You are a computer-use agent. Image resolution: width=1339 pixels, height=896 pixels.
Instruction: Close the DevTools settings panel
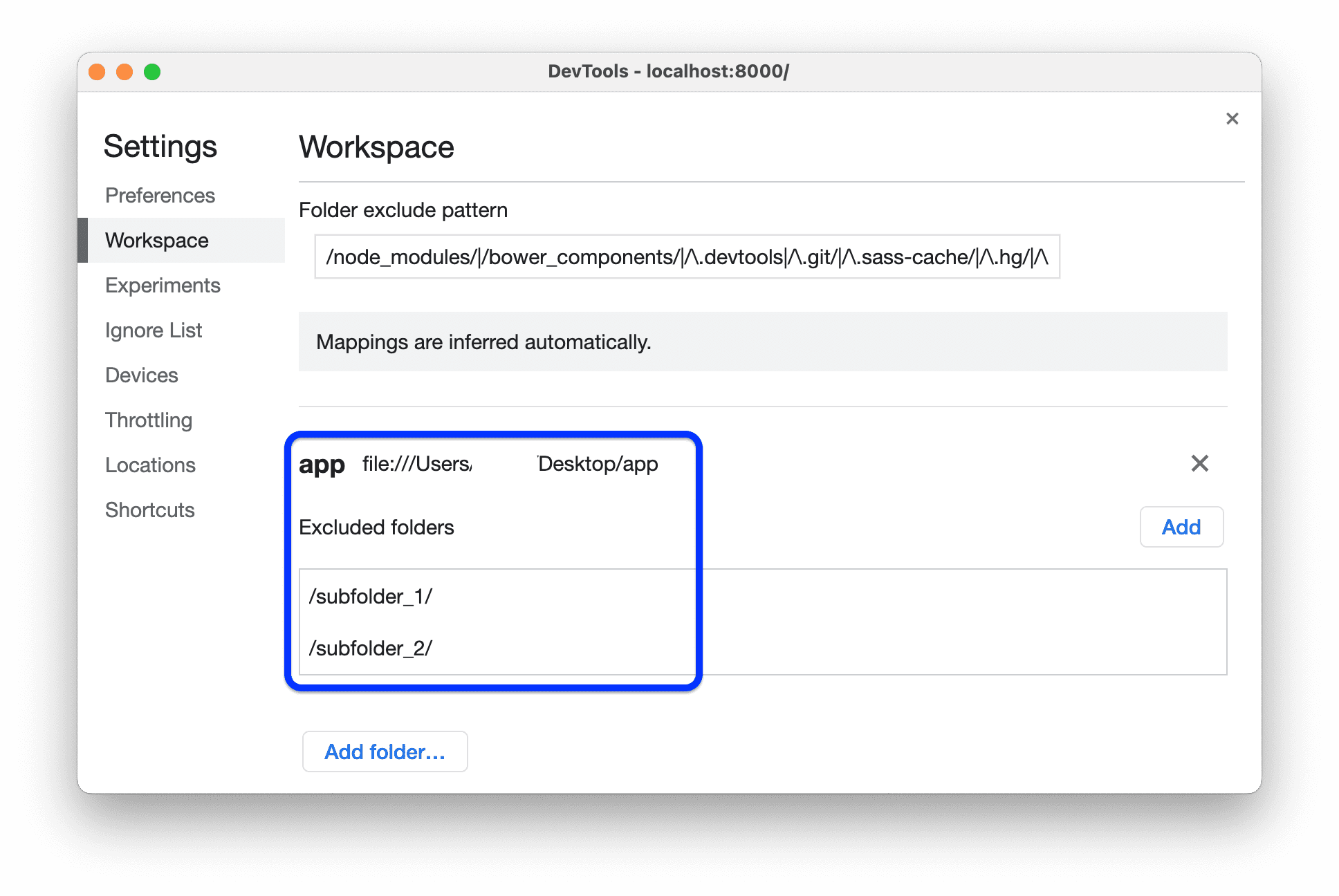click(1232, 118)
